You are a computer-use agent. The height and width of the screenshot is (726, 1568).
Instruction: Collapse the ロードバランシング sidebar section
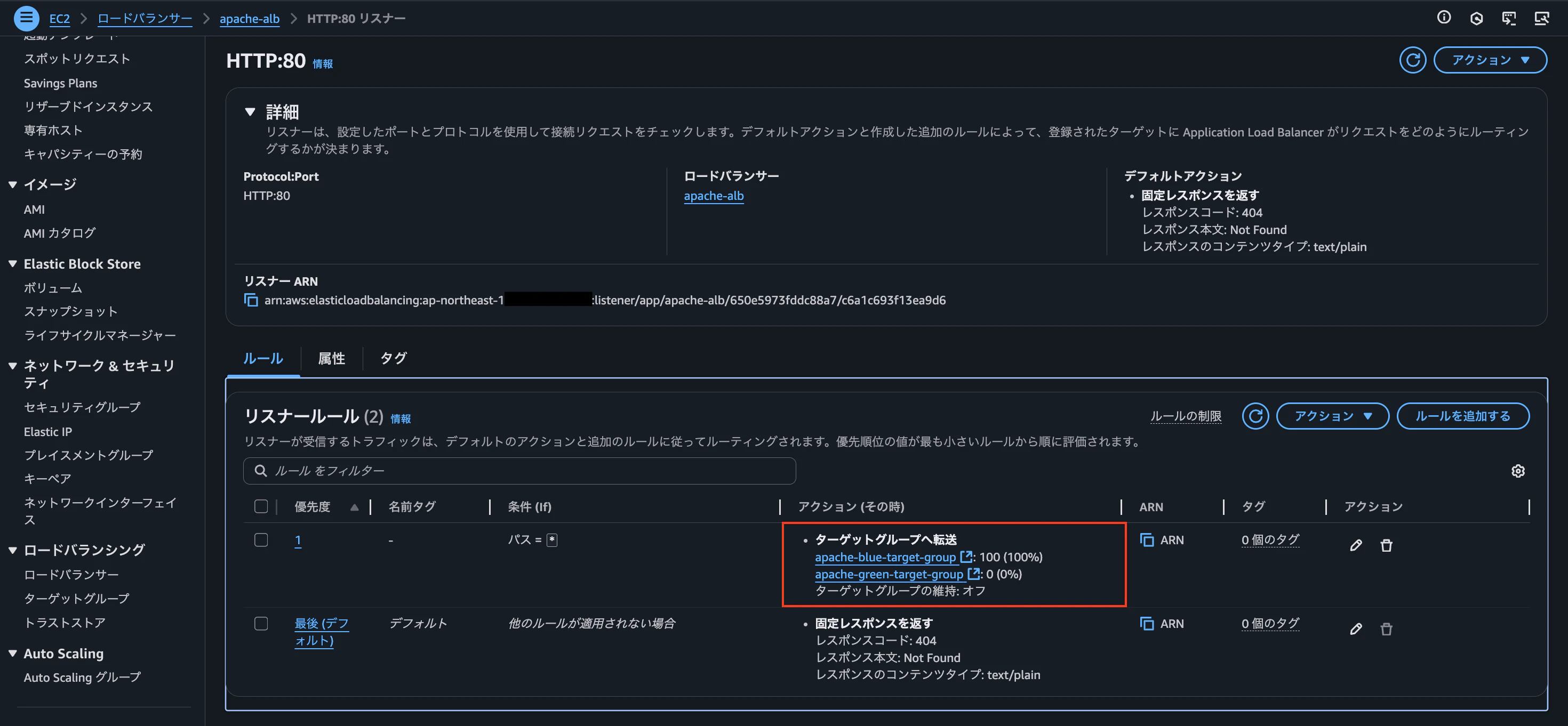point(12,550)
